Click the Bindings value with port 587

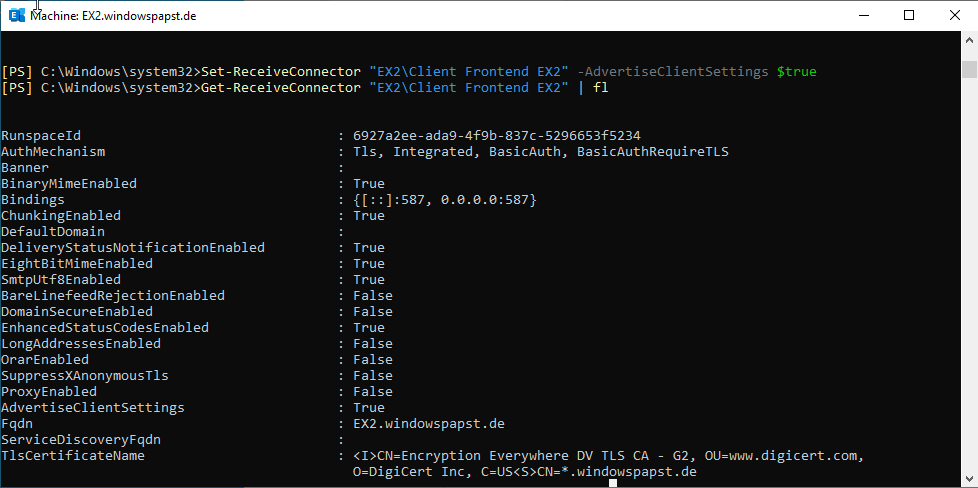pyautogui.click(x=445, y=200)
